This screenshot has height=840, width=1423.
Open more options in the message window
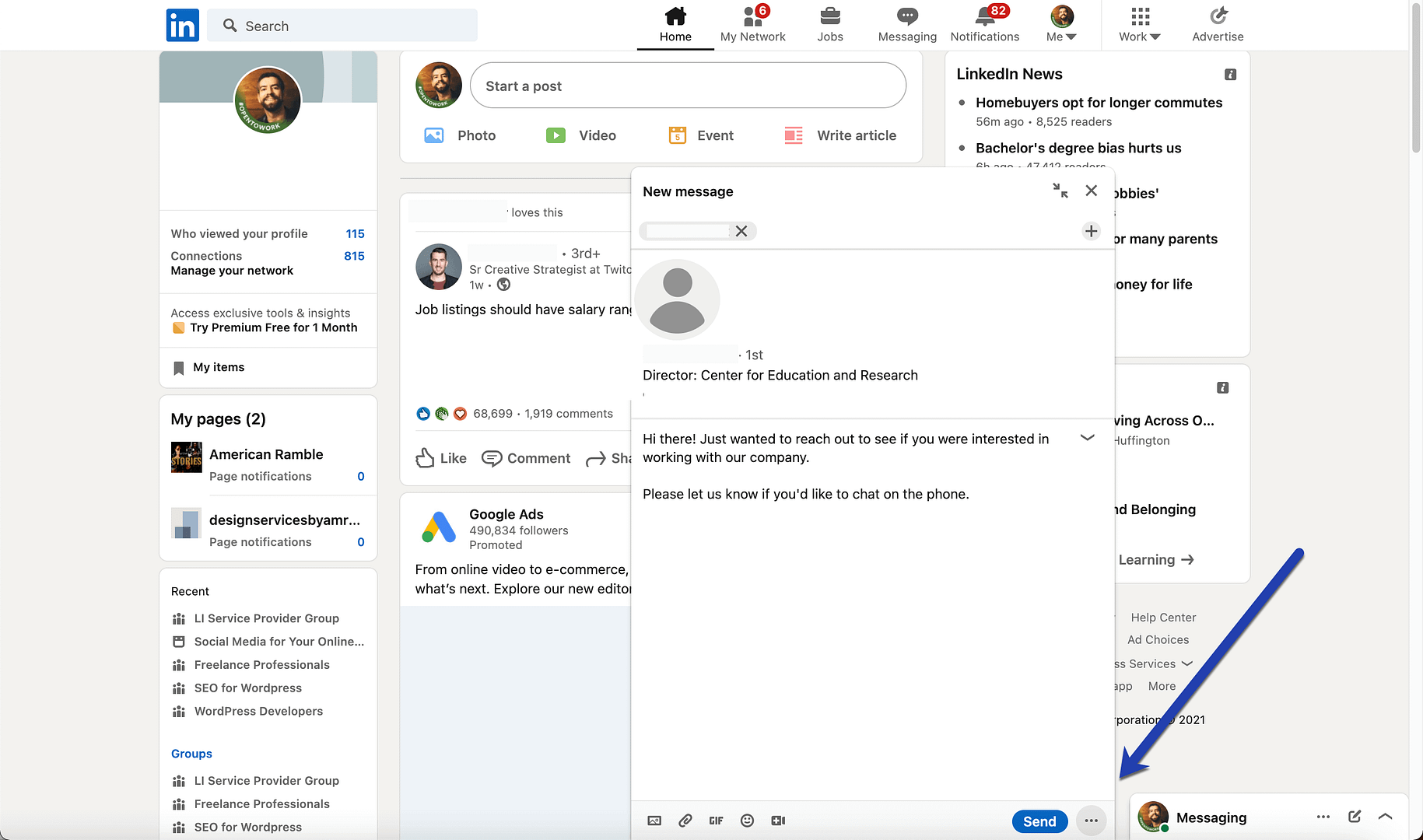[x=1091, y=821]
